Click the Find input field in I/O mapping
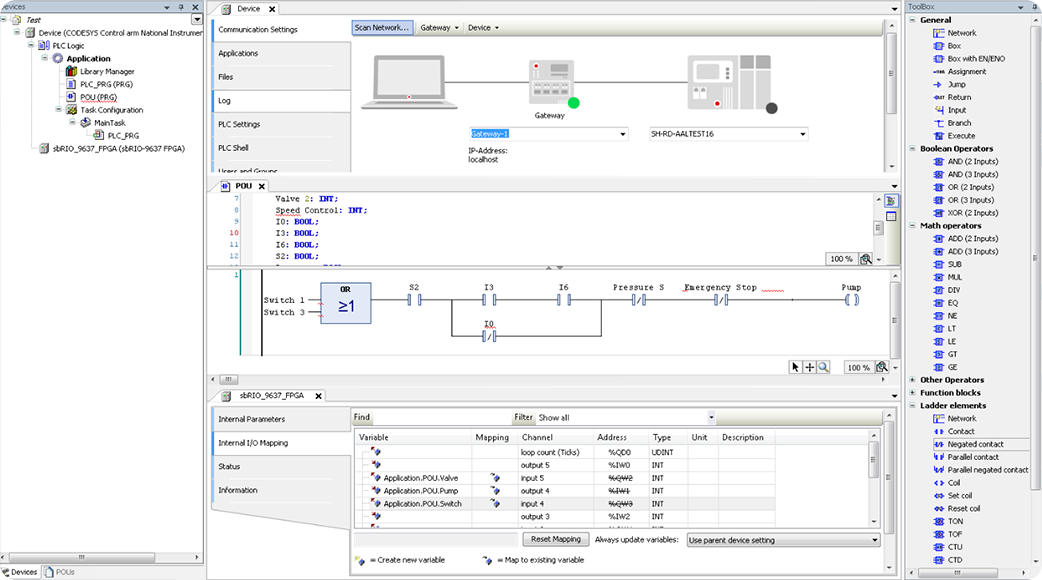The width and height of the screenshot is (1042, 580). [440, 417]
